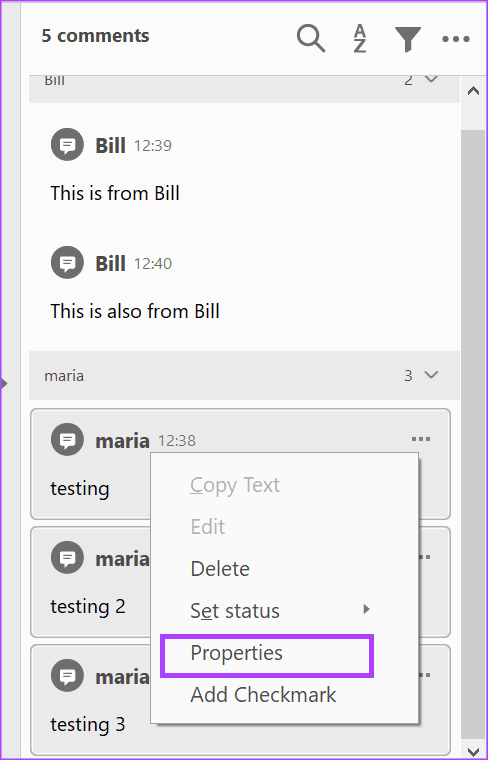The width and height of the screenshot is (488, 760).
Task: Click the comment bubble icon beside Bill 12:39
Action: tap(67, 144)
